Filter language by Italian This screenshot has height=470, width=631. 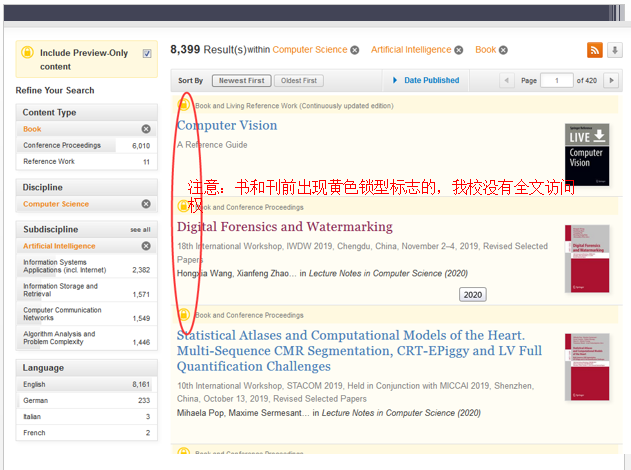pyautogui.click(x=87, y=416)
